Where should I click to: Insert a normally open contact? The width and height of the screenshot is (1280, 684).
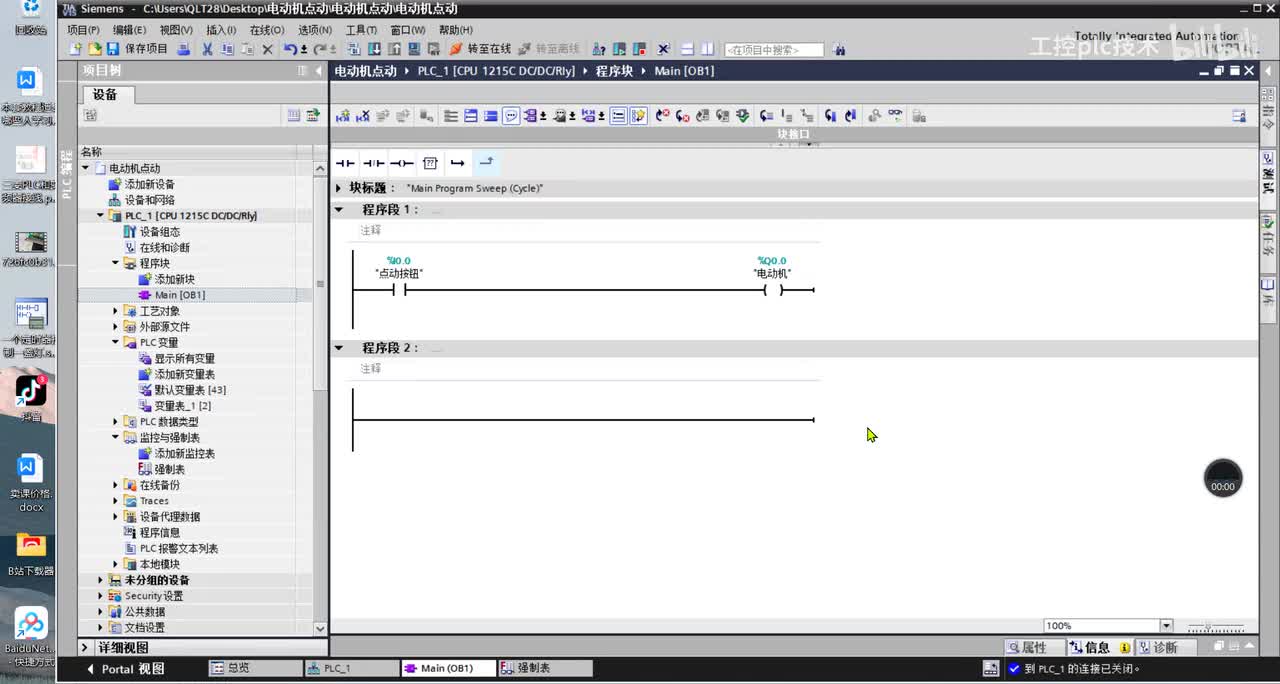[x=345, y=163]
